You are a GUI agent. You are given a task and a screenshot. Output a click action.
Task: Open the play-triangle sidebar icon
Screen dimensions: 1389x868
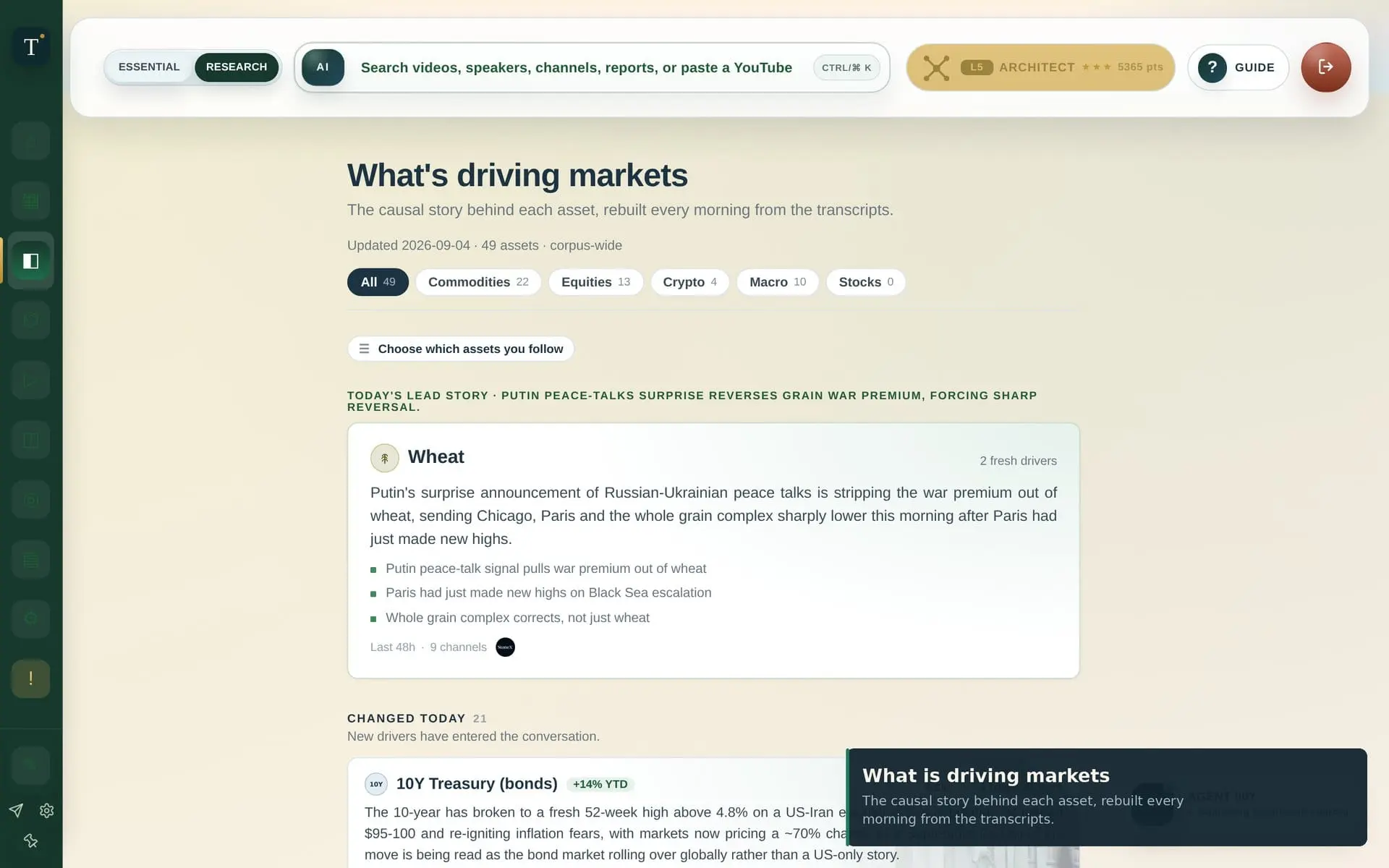[x=30, y=380]
